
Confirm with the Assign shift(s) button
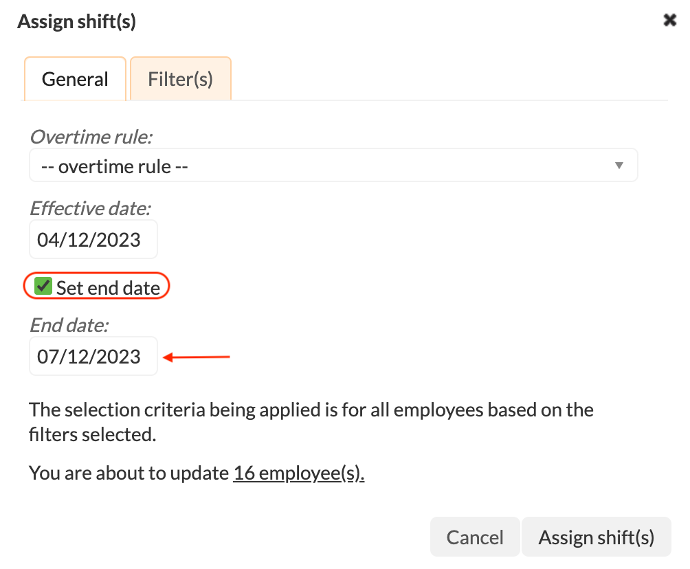tap(596, 537)
